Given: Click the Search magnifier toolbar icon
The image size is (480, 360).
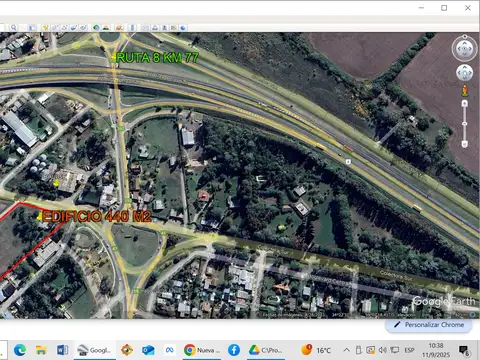Looking at the screenshot, I should click(x=13, y=28).
